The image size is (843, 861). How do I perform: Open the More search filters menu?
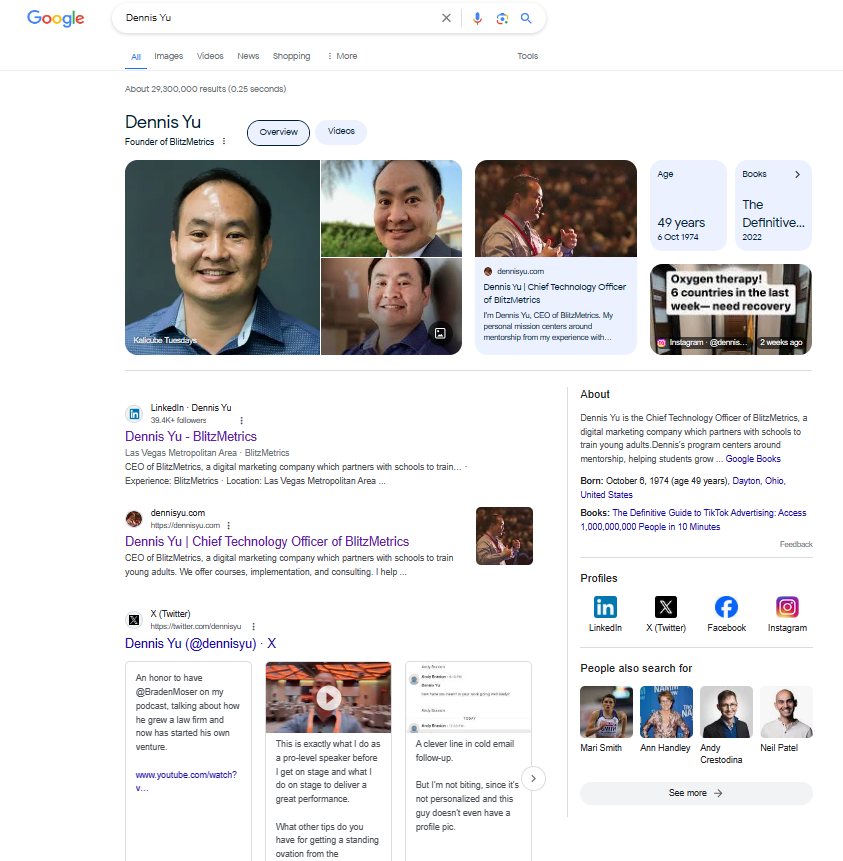342,56
